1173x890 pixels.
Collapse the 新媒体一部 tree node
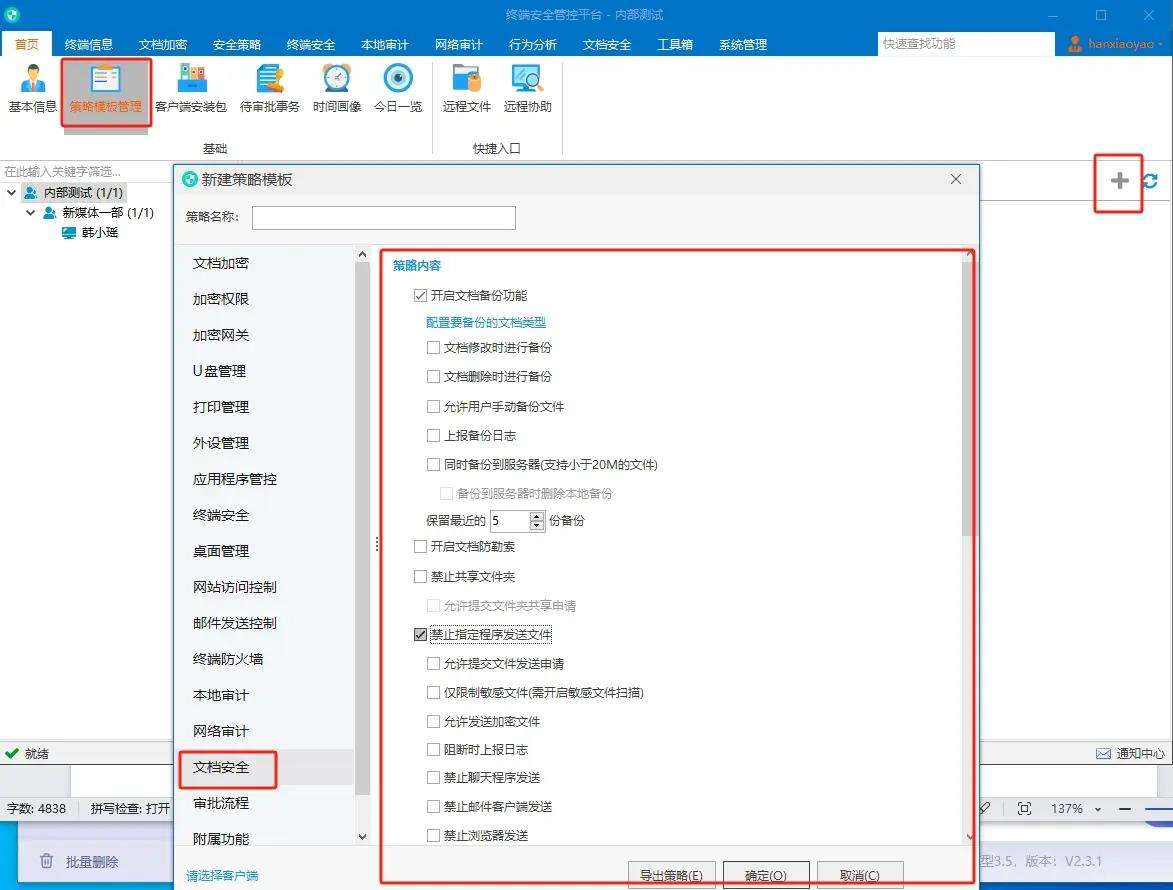coord(31,212)
